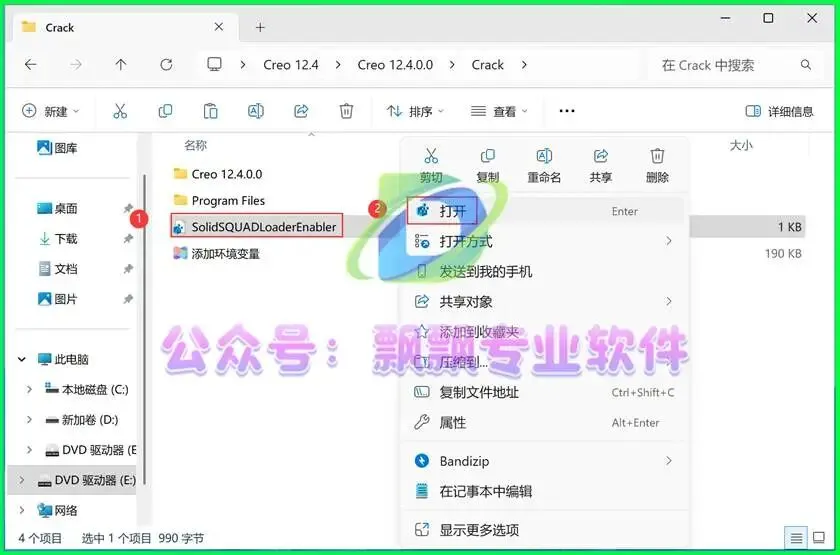Viewport: 840px width, 555px height.
Task: Toggle the 详细信息 details pane
Action: pyautogui.click(x=779, y=111)
